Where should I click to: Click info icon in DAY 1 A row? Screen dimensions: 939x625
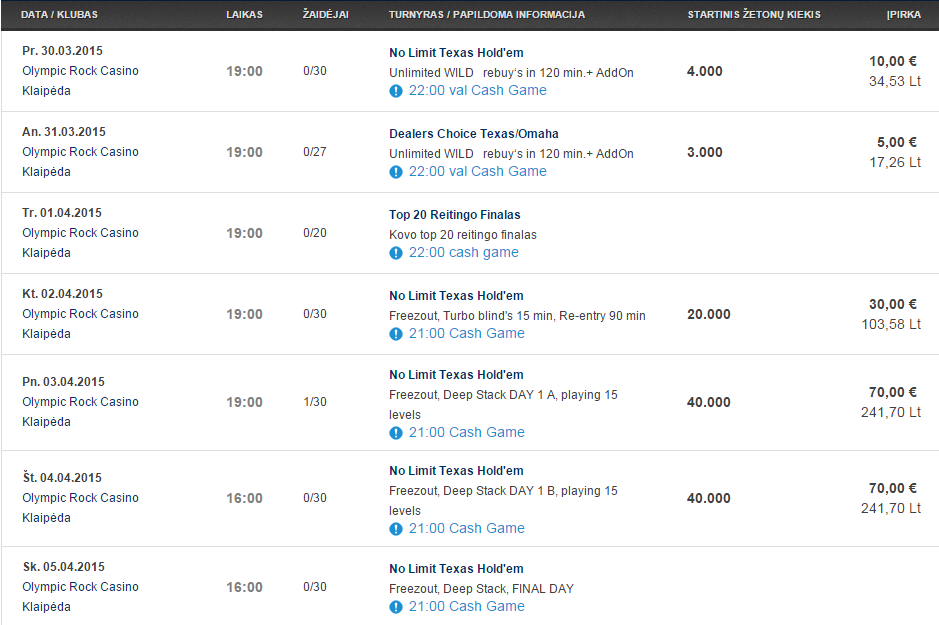point(396,433)
